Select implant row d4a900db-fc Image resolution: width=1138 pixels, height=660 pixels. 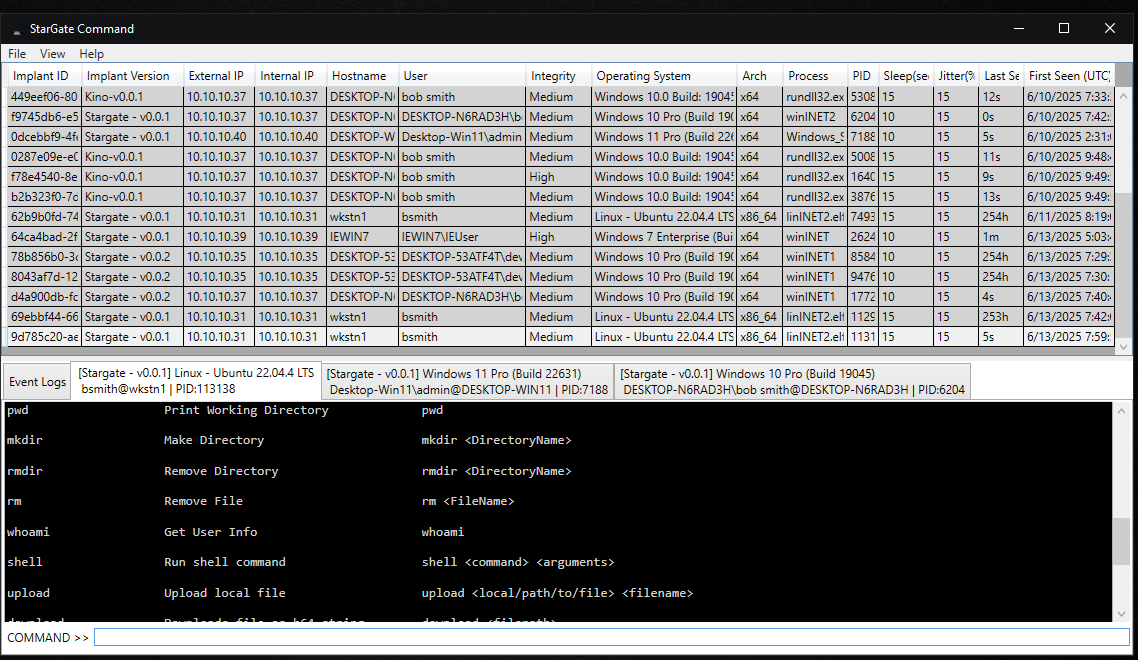(x=560, y=297)
